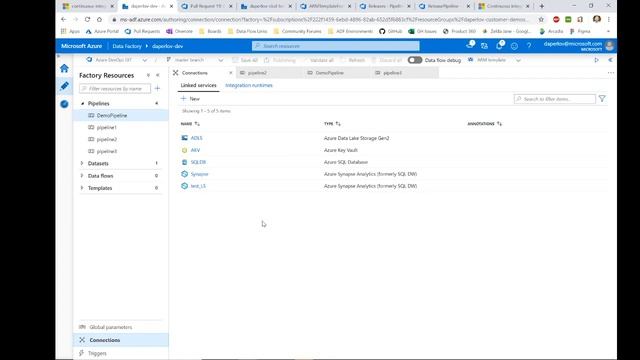Close the Connections tab
The image size is (640, 360).
[x=231, y=73]
